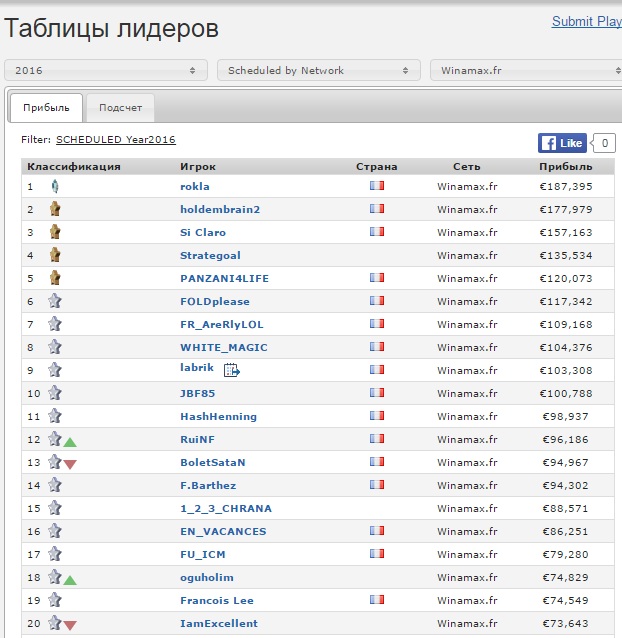622x638 pixels.
Task: Open player Strategoal's profile
Action: (210, 256)
